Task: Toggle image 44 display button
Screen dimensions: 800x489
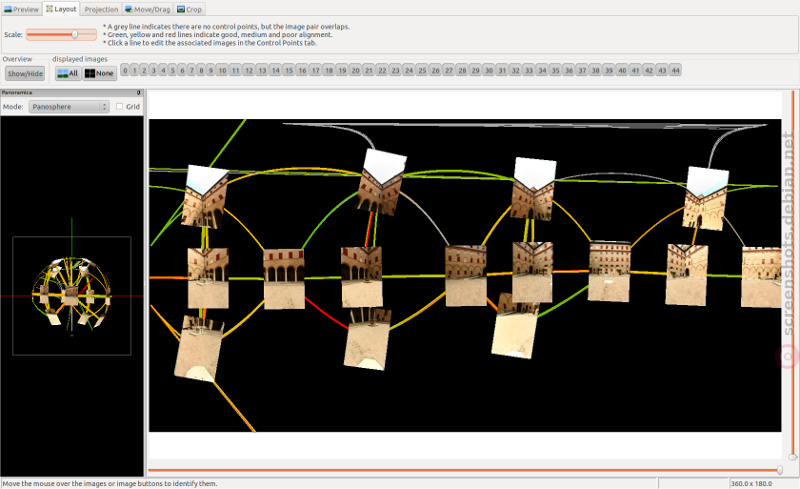Action: (676, 70)
